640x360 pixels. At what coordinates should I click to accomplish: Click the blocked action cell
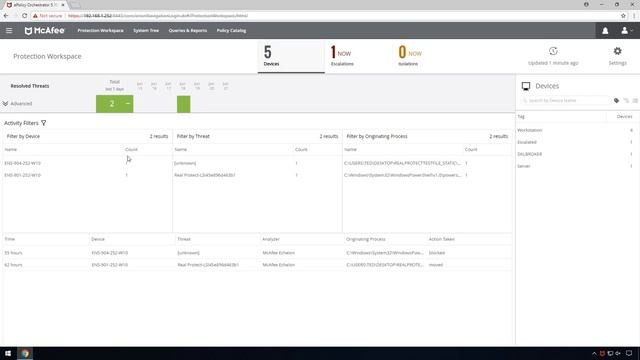[437, 253]
